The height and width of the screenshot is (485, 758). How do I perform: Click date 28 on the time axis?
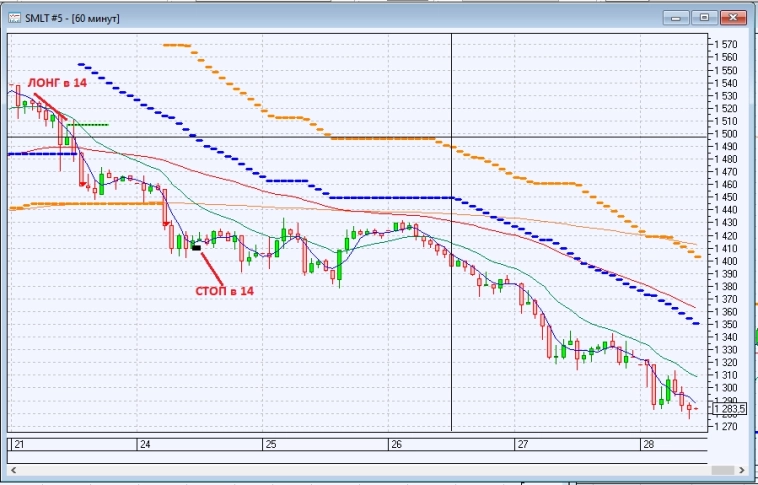[x=648, y=443]
